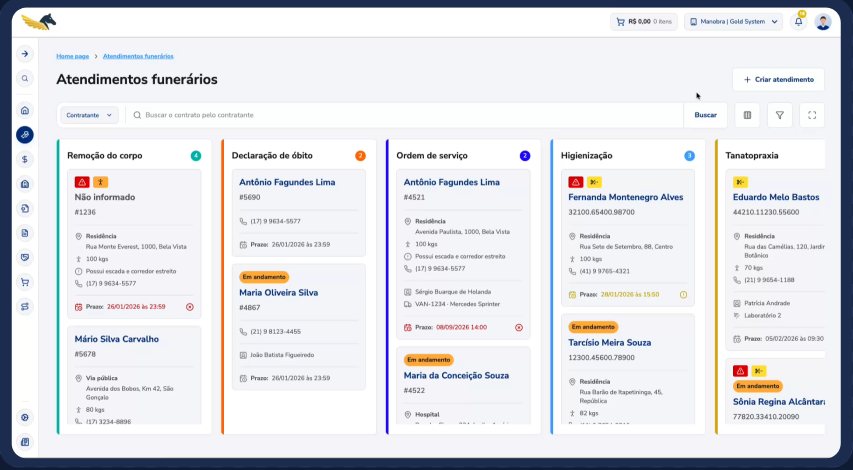Click red alert badge on Fernanda Montenegro card
The image size is (853, 470).
(x=576, y=182)
